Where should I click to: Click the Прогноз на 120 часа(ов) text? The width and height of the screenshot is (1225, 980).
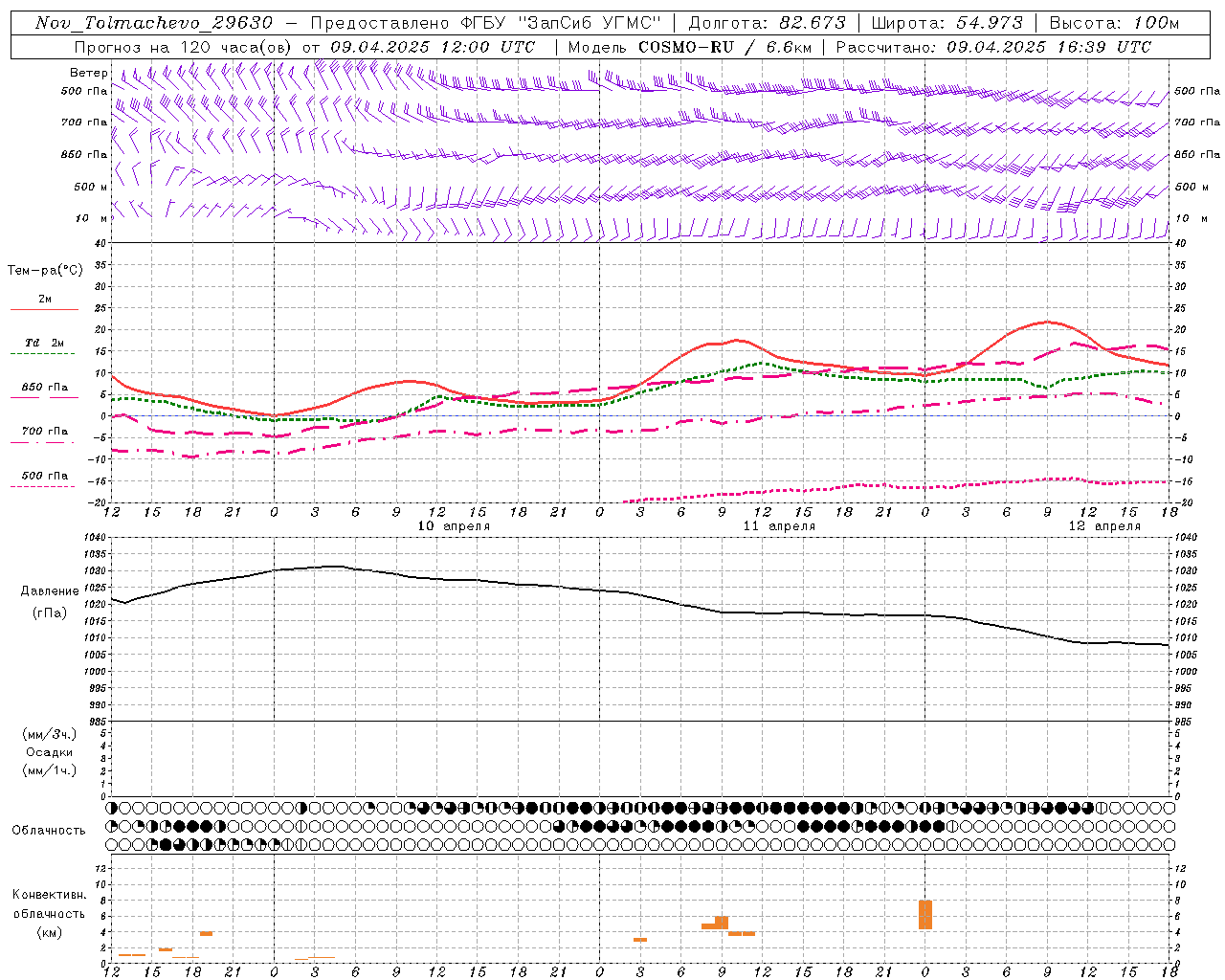[x=185, y=47]
